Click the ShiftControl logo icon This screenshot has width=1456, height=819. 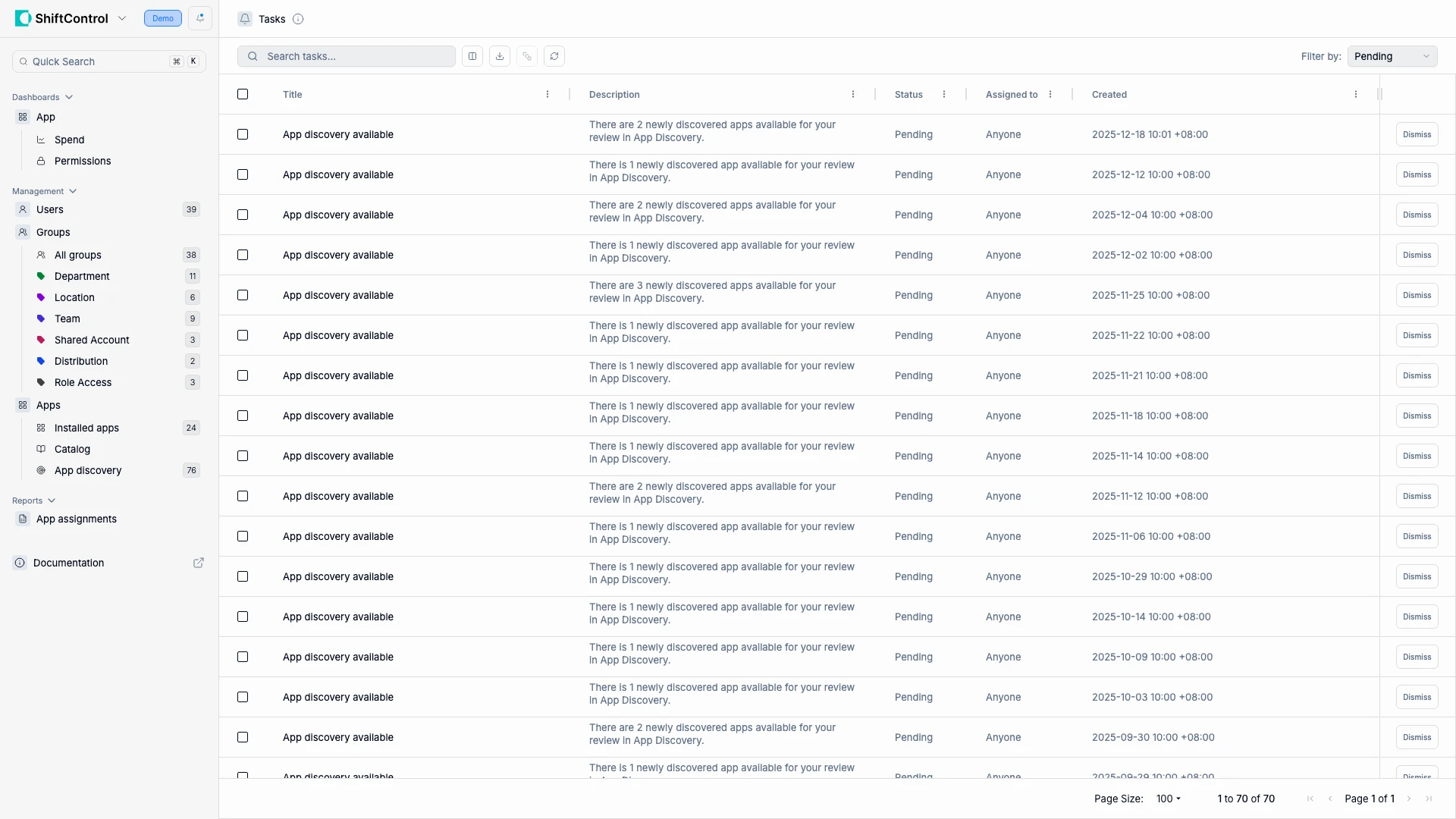pyautogui.click(x=23, y=18)
